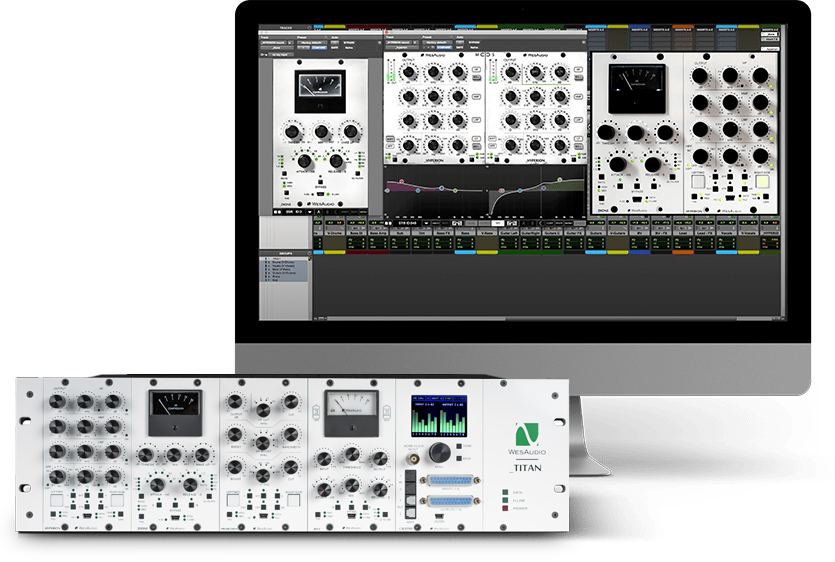Screen dimensions: 835x562
Task: Click the VU meter in left Dione plugin
Action: coord(320,92)
